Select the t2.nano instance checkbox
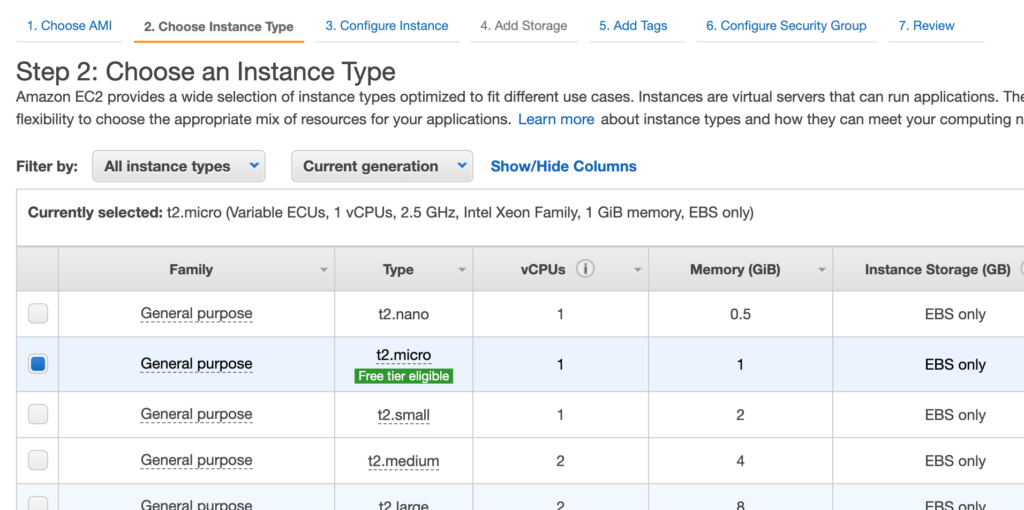Image resolution: width=1024 pixels, height=510 pixels. pyautogui.click(x=38, y=314)
